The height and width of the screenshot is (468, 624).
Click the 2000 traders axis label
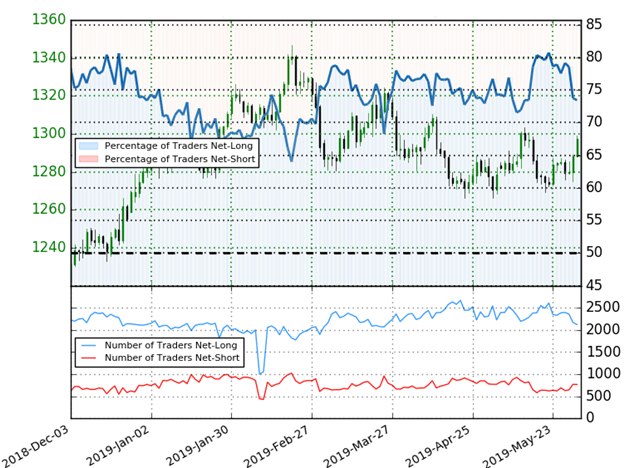603,330
